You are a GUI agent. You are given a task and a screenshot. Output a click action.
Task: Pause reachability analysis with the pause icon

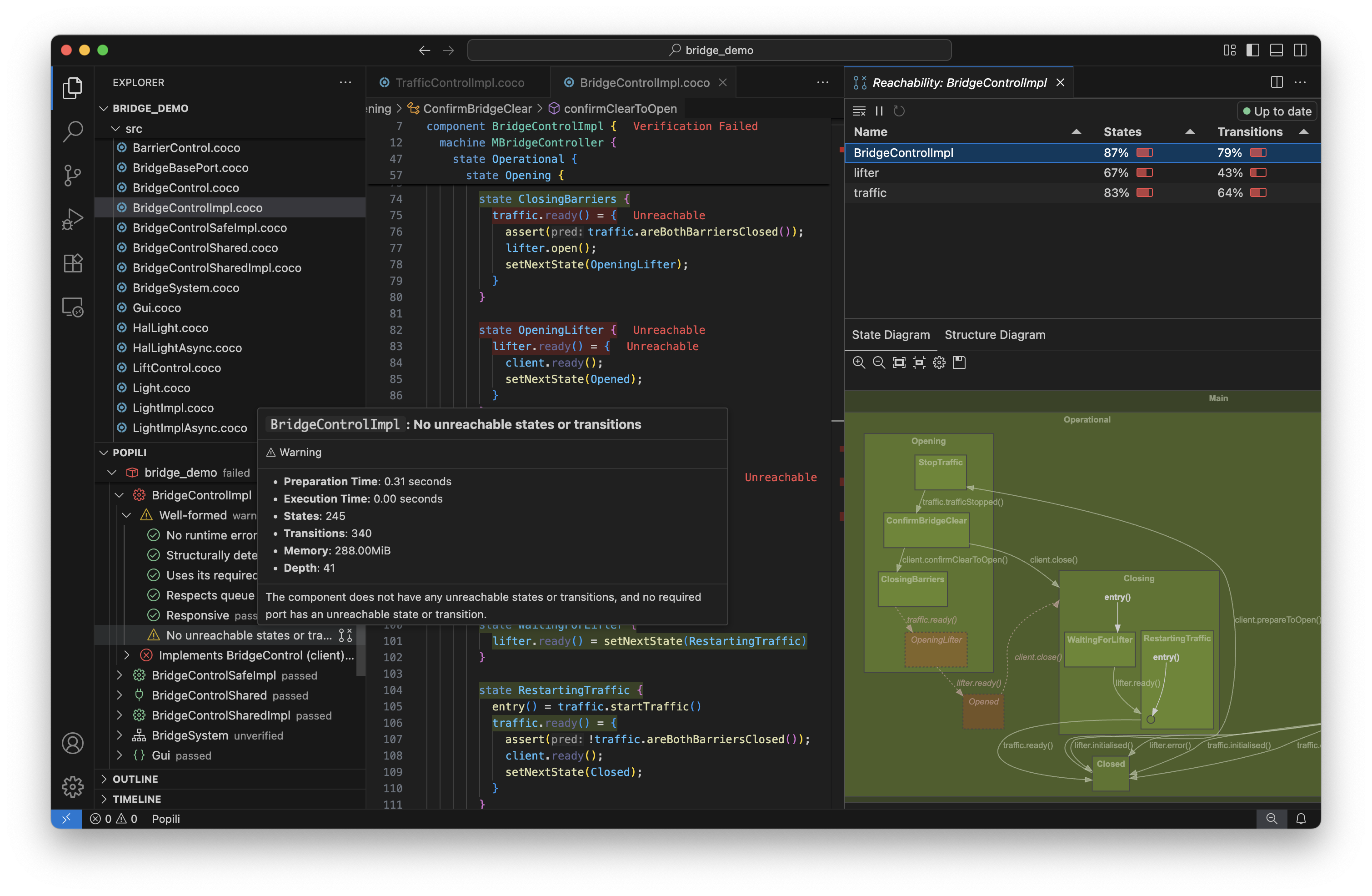tap(879, 111)
